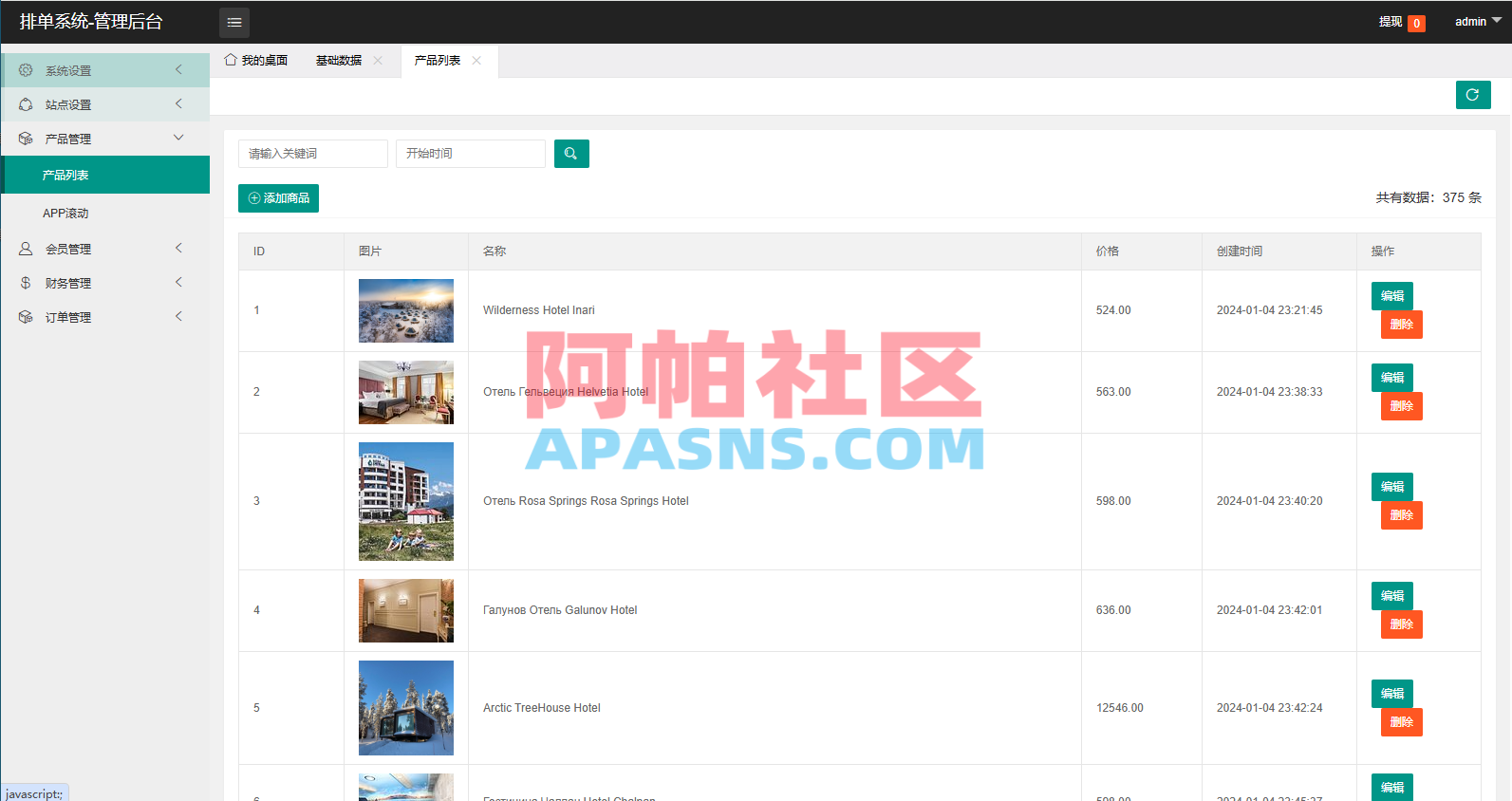
Task: Open the Galunov Hotel thumbnail image
Action: [x=406, y=610]
